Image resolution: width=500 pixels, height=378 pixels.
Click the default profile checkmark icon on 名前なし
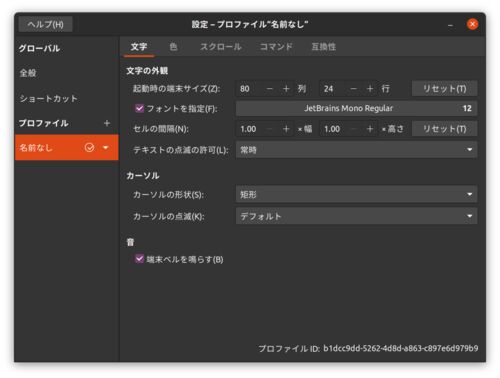(x=89, y=148)
